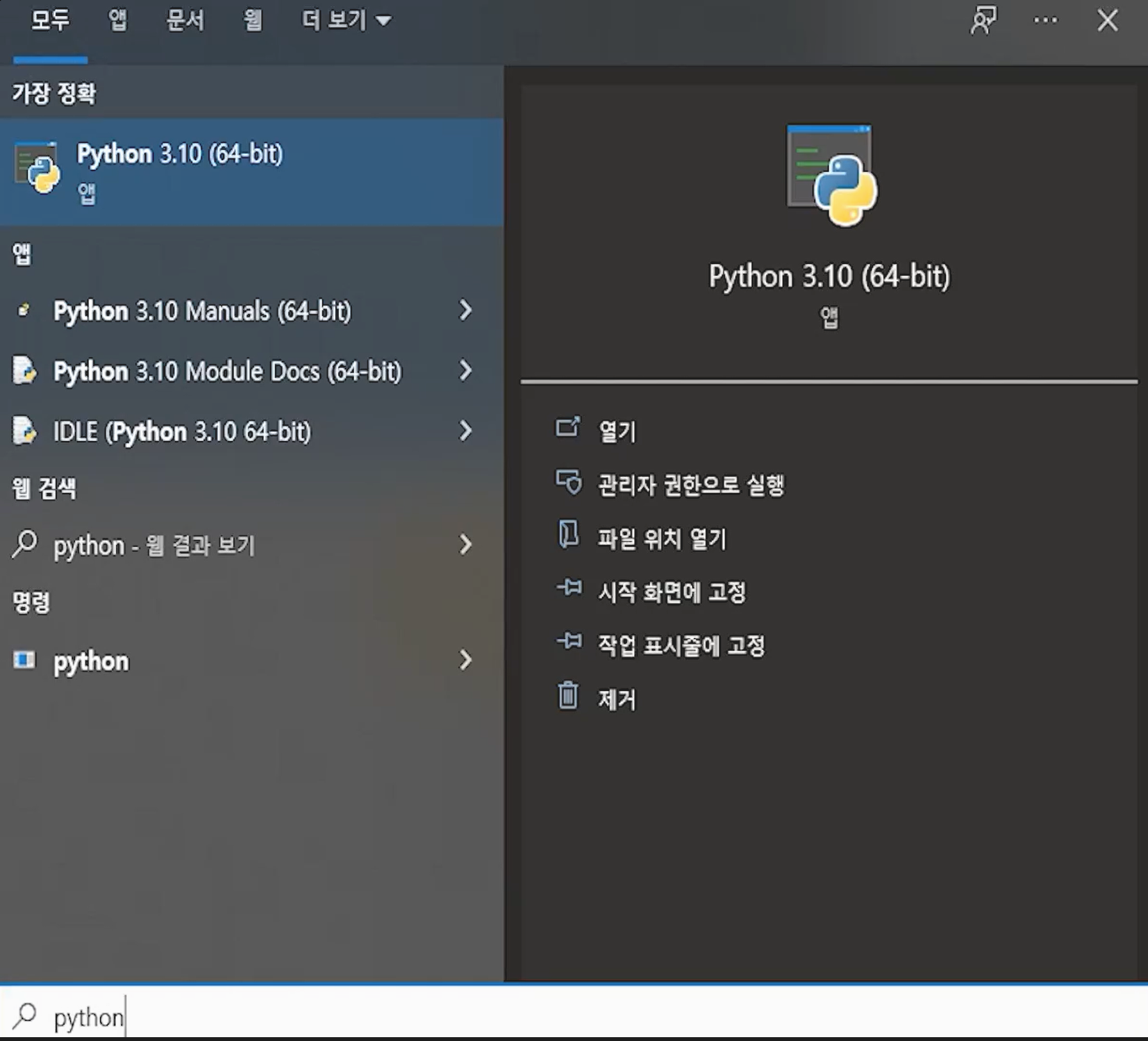Click the pin icon for 시작 화면에 고정

coord(569,587)
